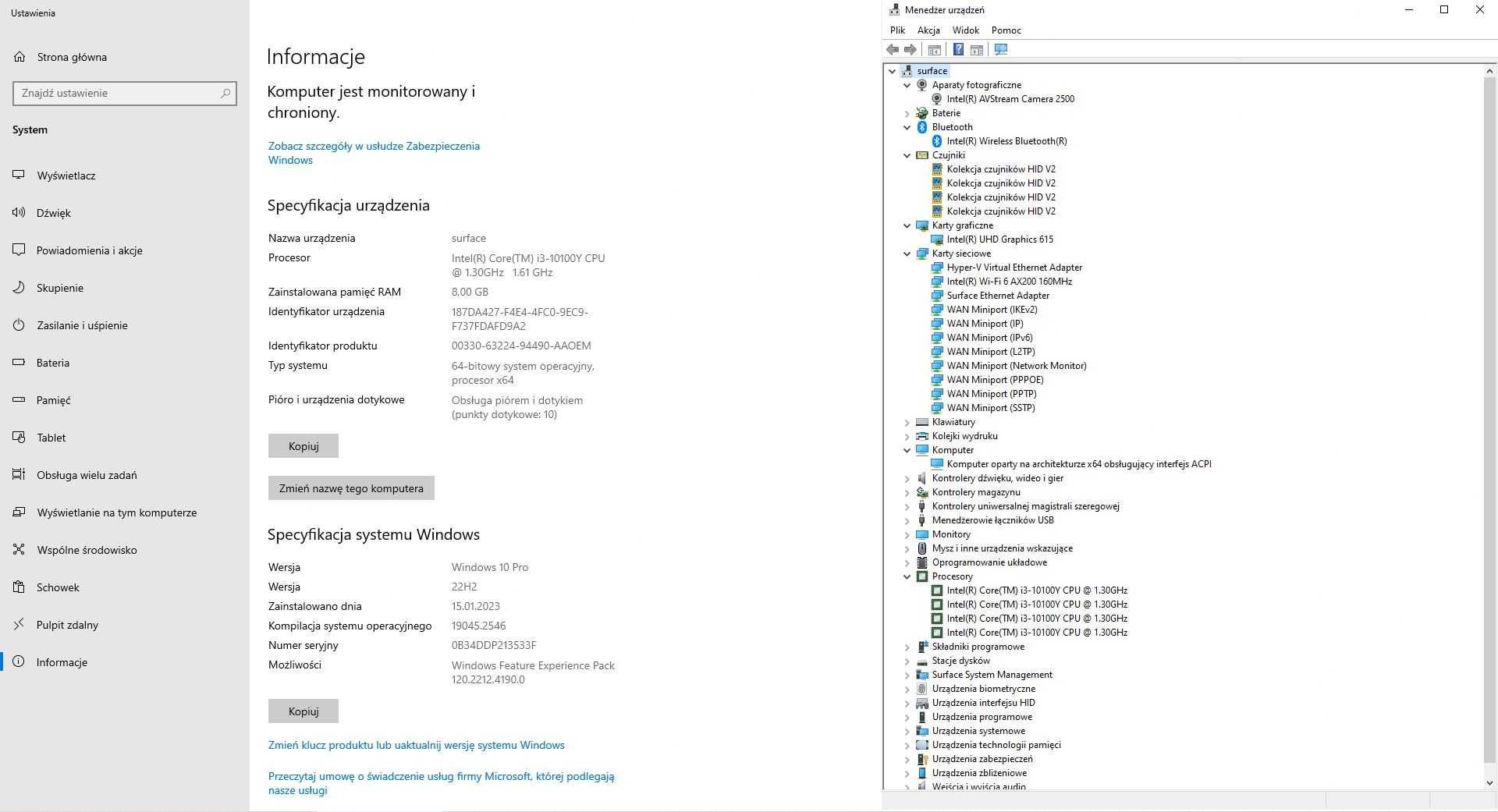Open Informacje page in Settings sidebar
Image resolution: width=1498 pixels, height=812 pixels.
(125, 662)
